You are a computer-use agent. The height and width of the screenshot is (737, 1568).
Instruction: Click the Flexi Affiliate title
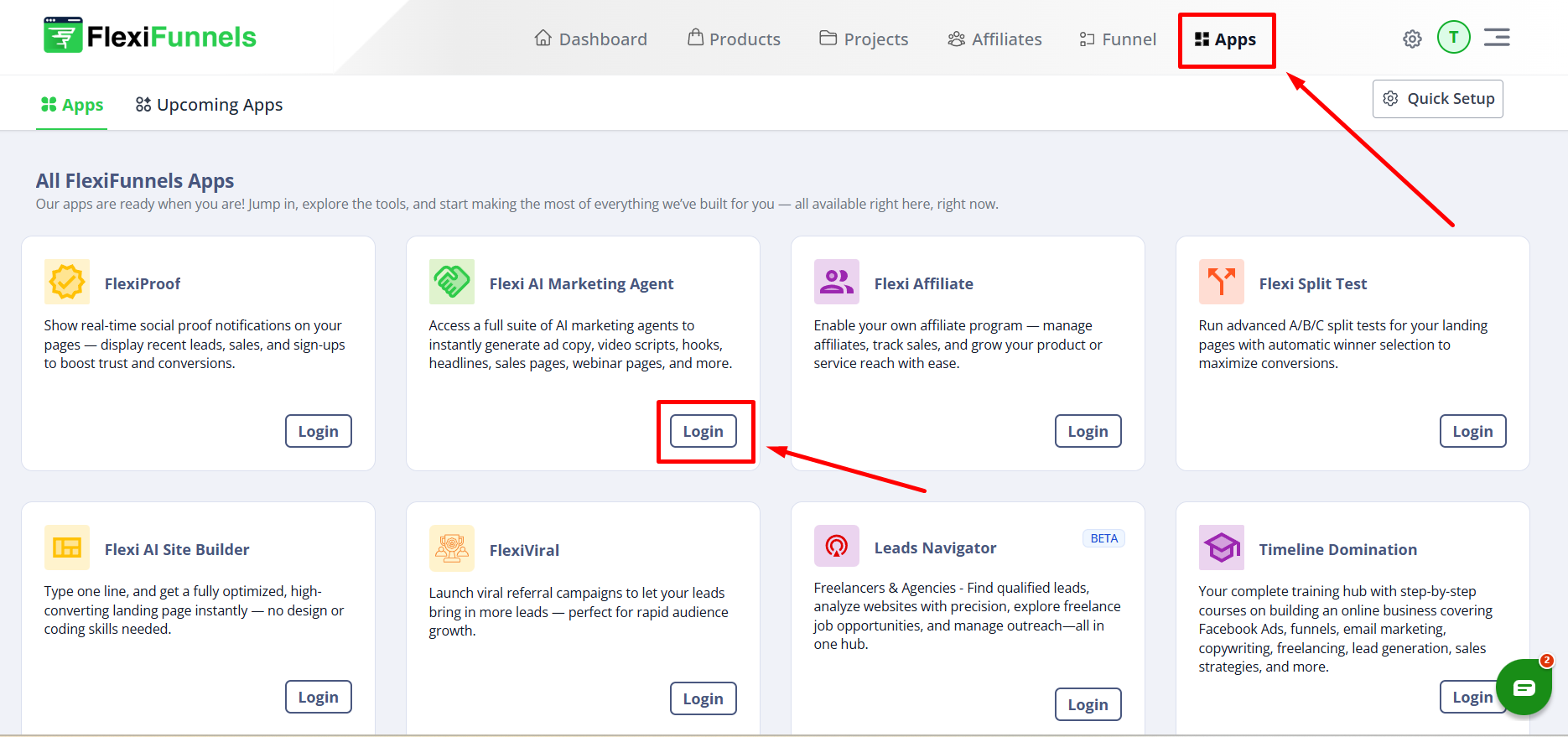[924, 283]
